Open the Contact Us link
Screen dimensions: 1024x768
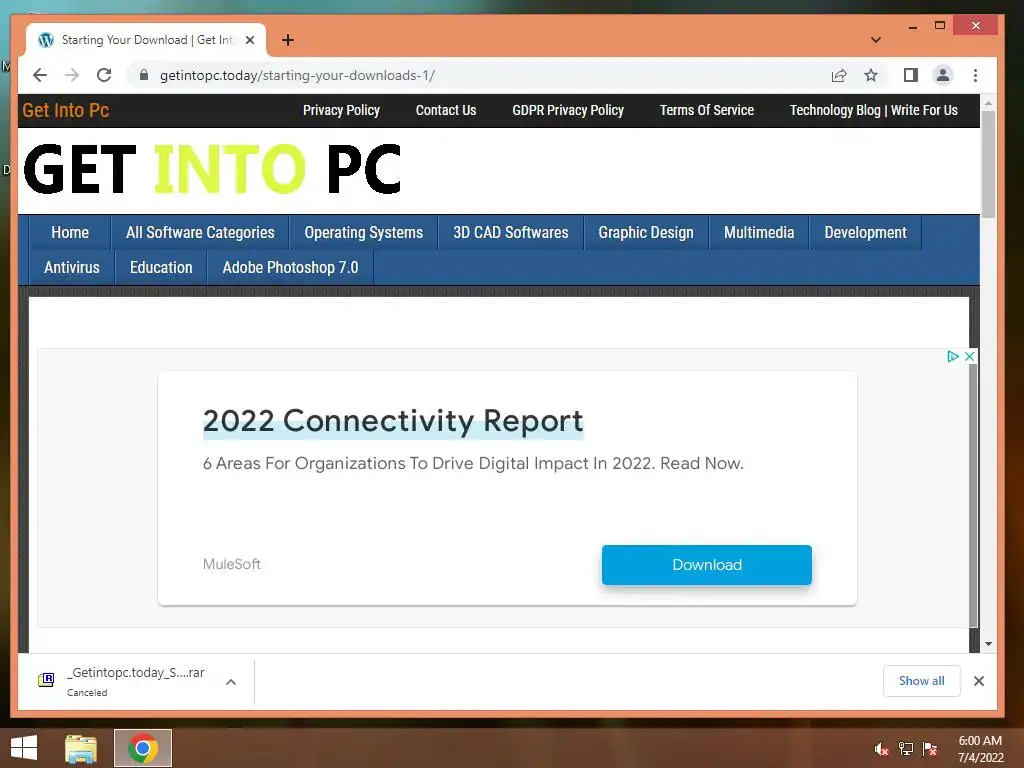446,110
